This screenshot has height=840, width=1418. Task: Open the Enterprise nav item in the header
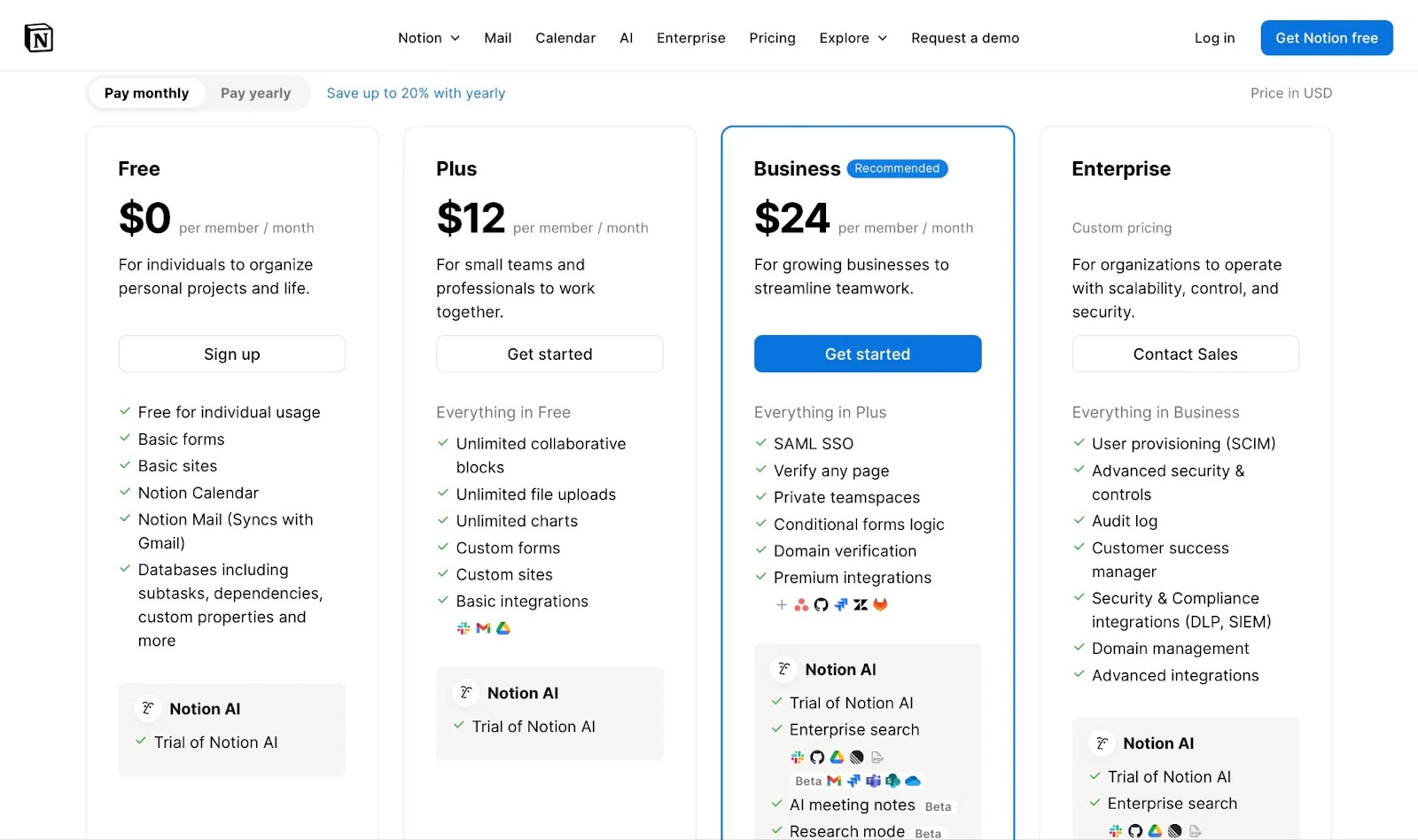(x=691, y=38)
